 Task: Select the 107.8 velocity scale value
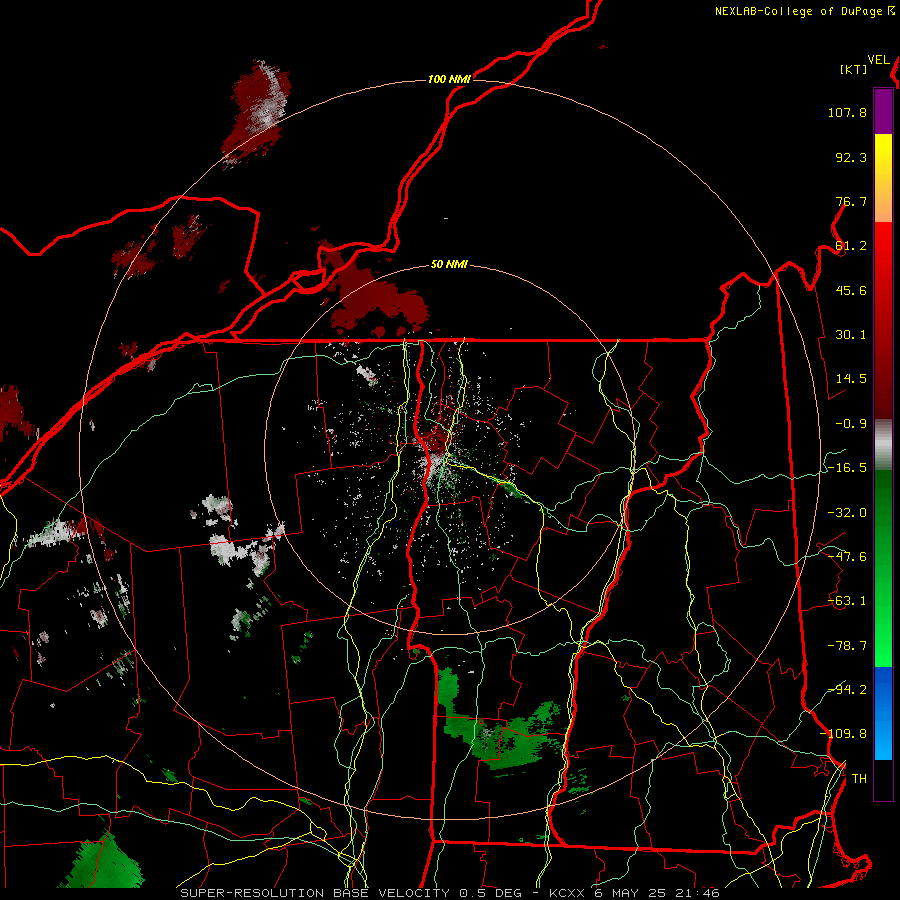847,112
